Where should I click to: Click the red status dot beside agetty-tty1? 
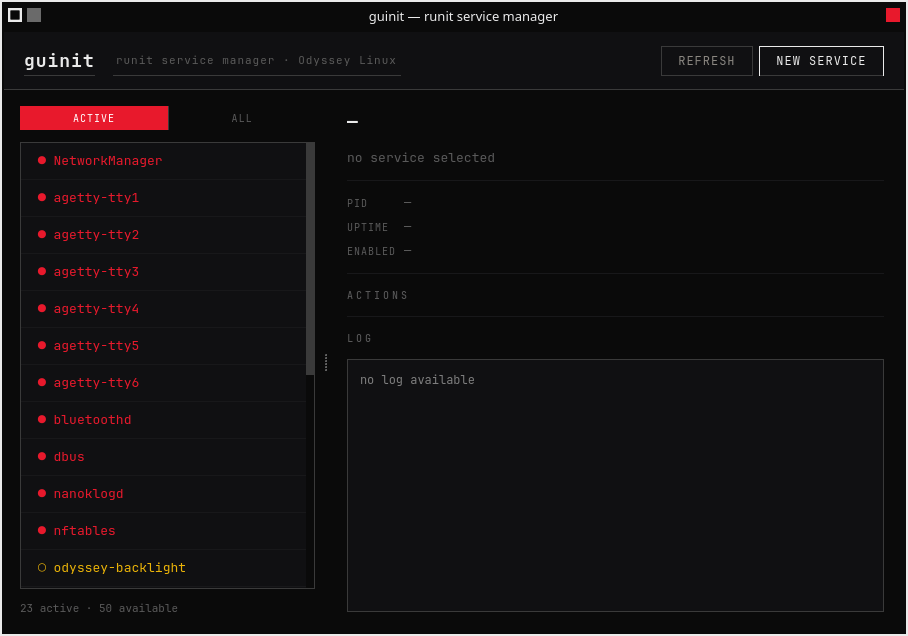[42, 198]
